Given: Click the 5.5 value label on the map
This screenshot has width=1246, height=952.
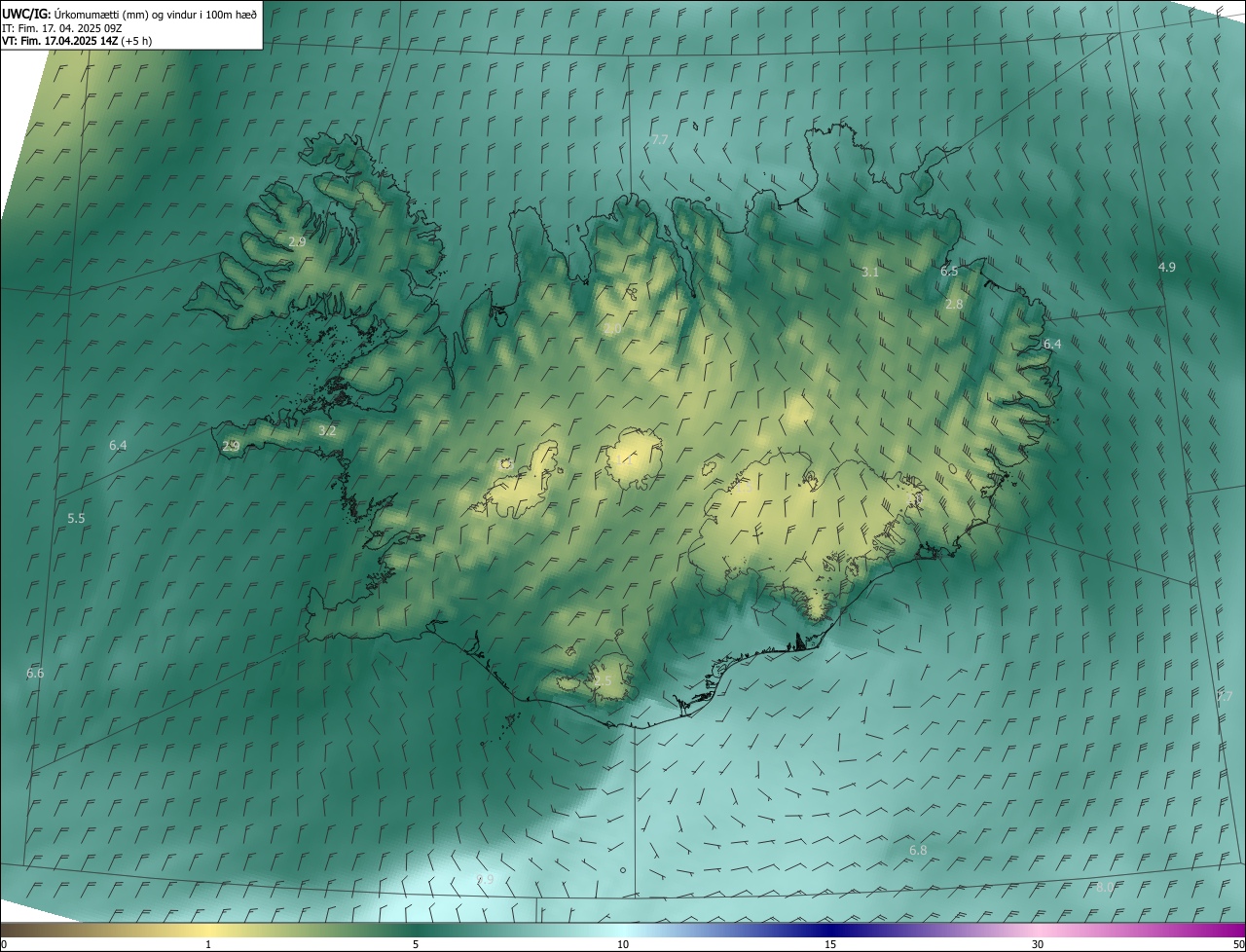Looking at the screenshot, I should click(x=76, y=518).
